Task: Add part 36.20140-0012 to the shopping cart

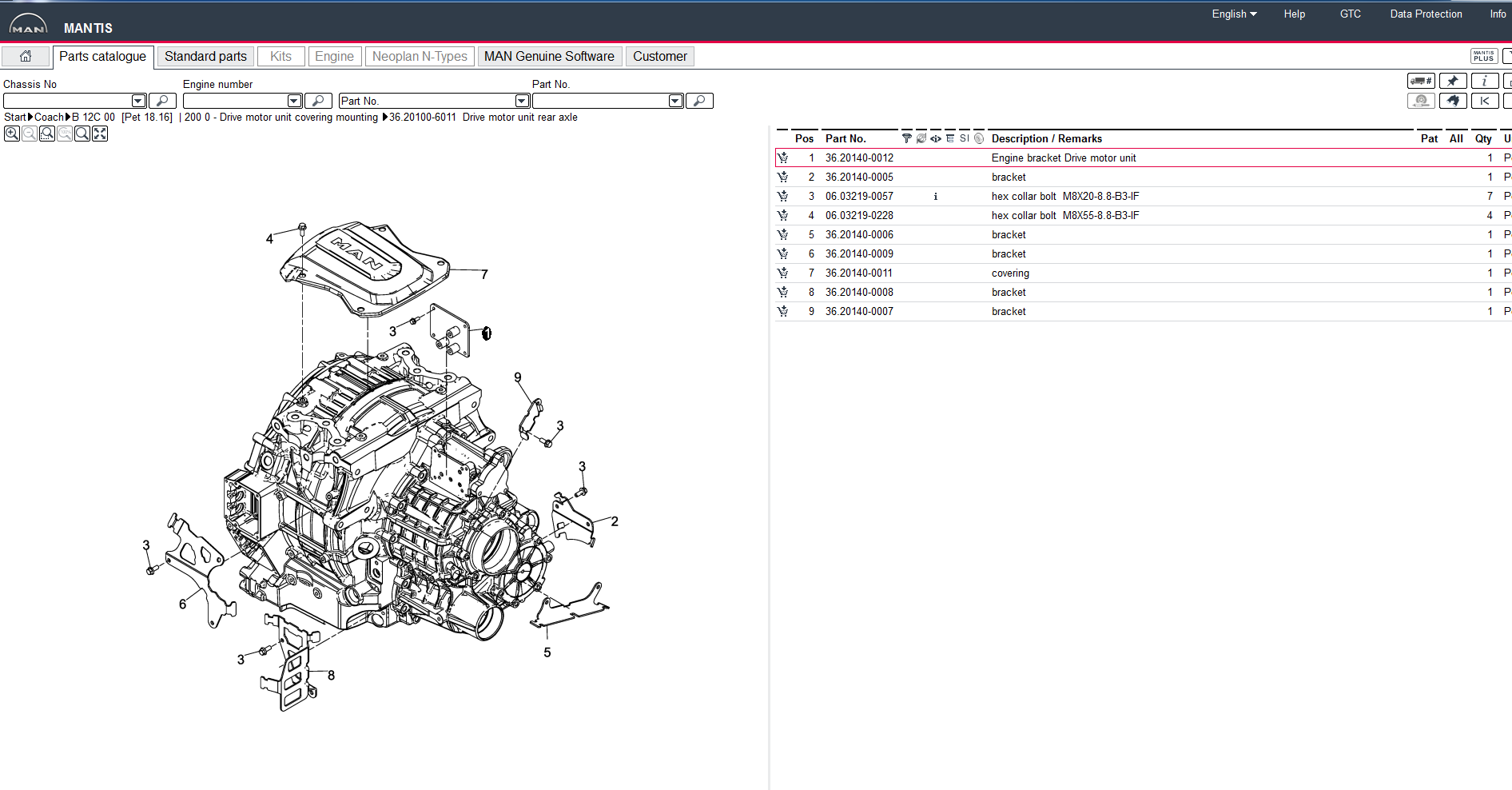Action: (783, 158)
